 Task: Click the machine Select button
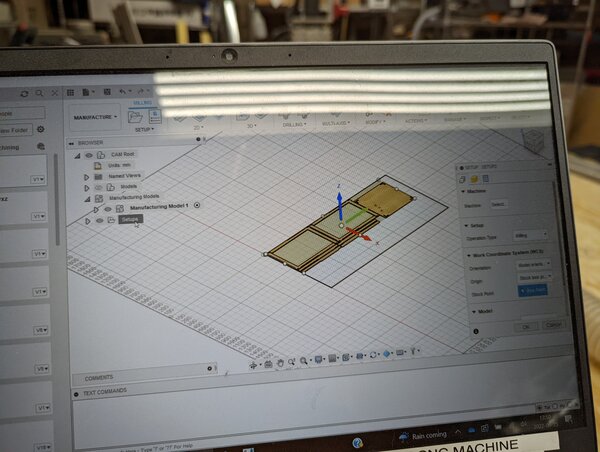pyautogui.click(x=498, y=204)
